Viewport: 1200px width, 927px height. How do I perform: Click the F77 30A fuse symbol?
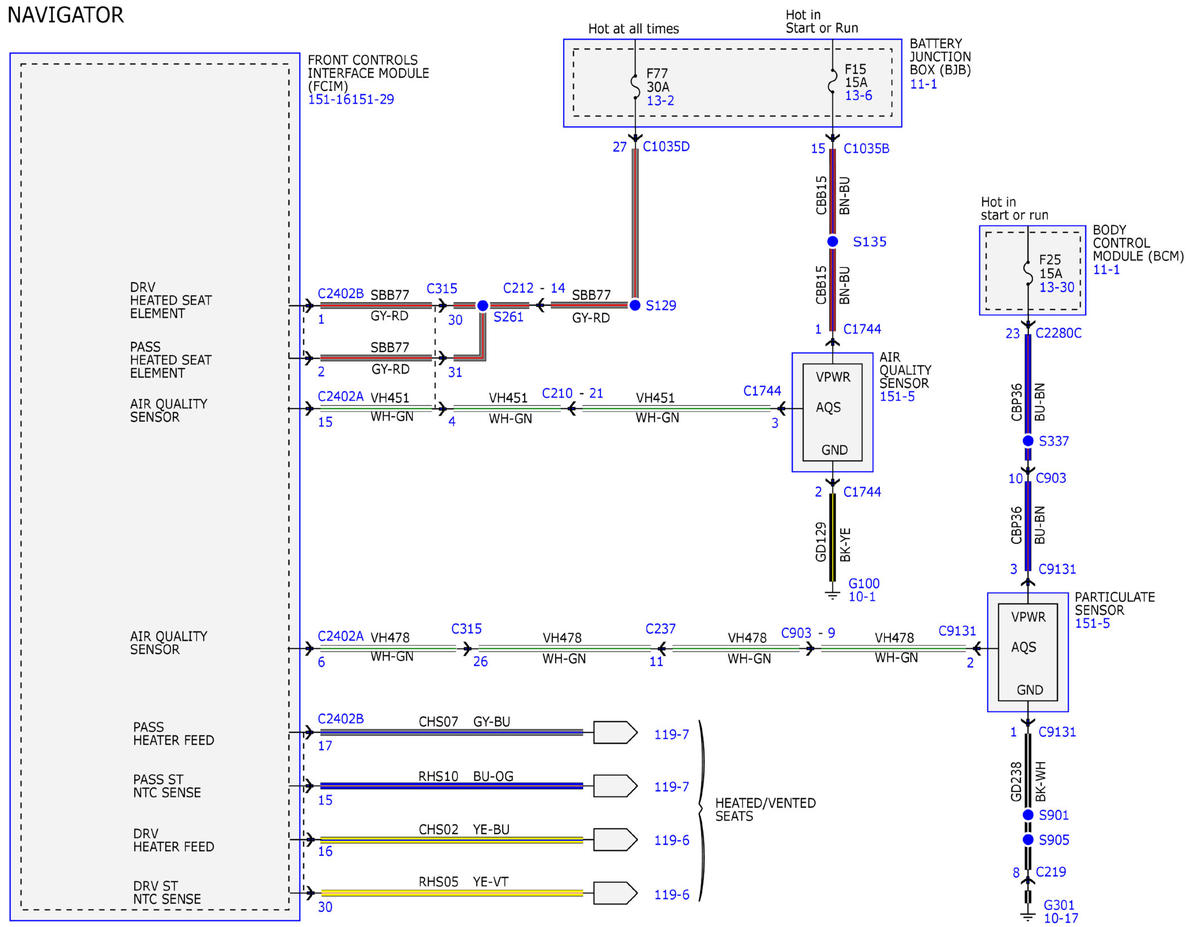point(634,86)
